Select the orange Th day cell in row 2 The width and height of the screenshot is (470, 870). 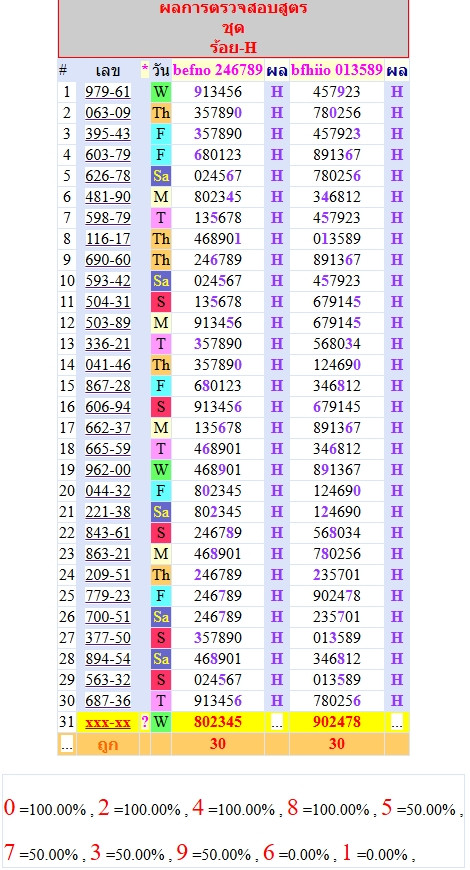pyautogui.click(x=161, y=113)
